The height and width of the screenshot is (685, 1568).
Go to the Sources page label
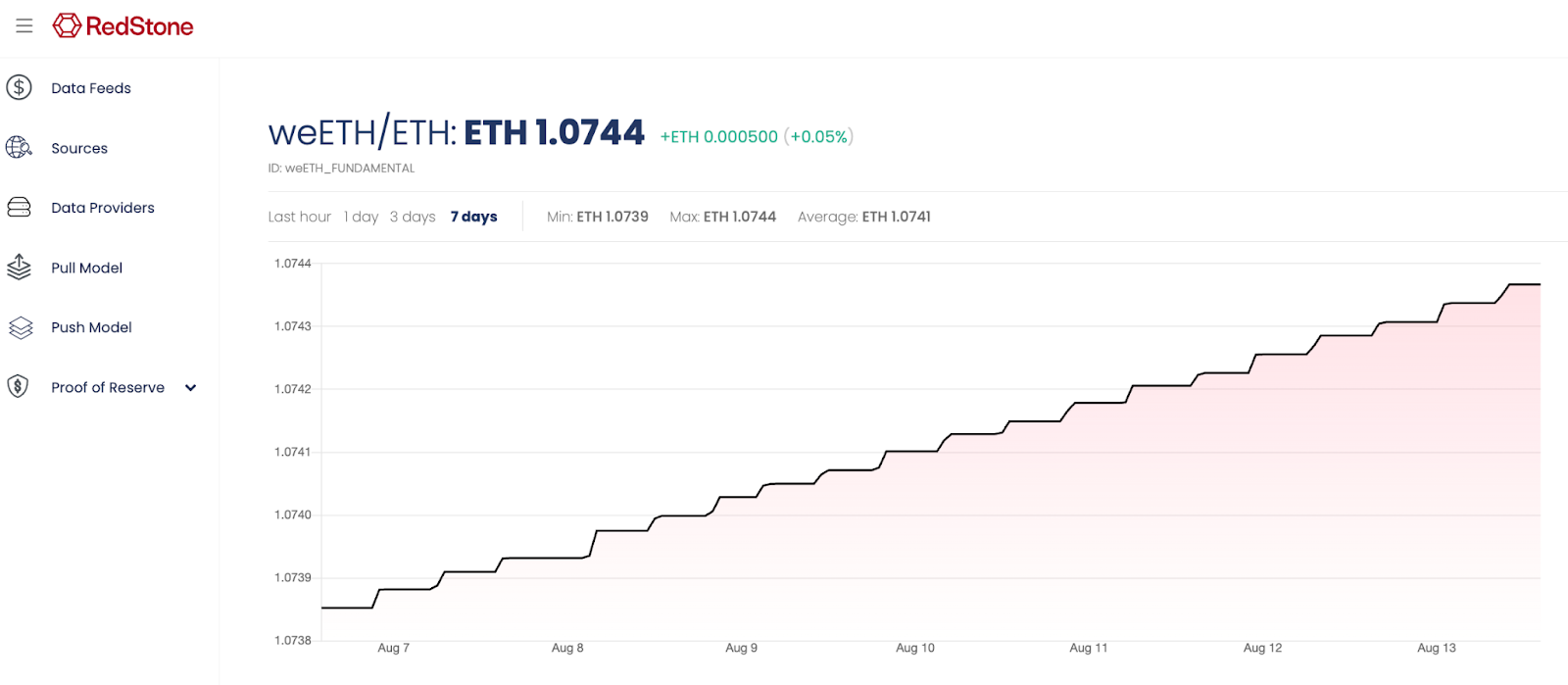coord(79,149)
